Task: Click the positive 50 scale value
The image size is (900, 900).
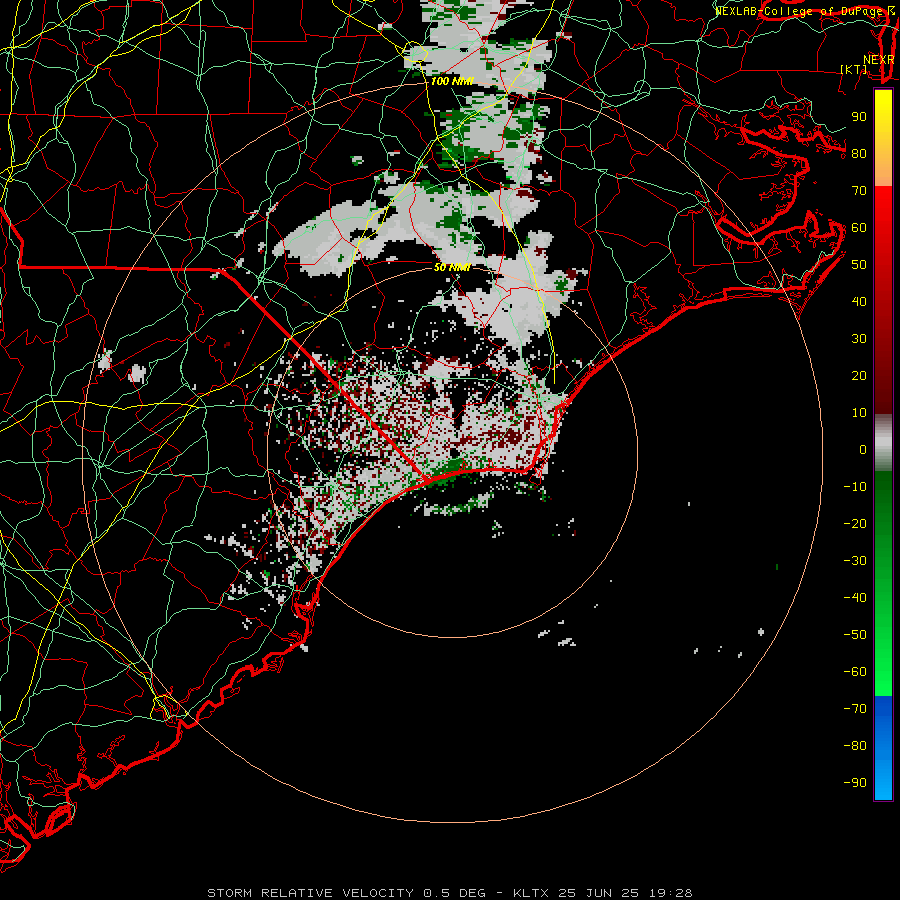Action: (859, 265)
